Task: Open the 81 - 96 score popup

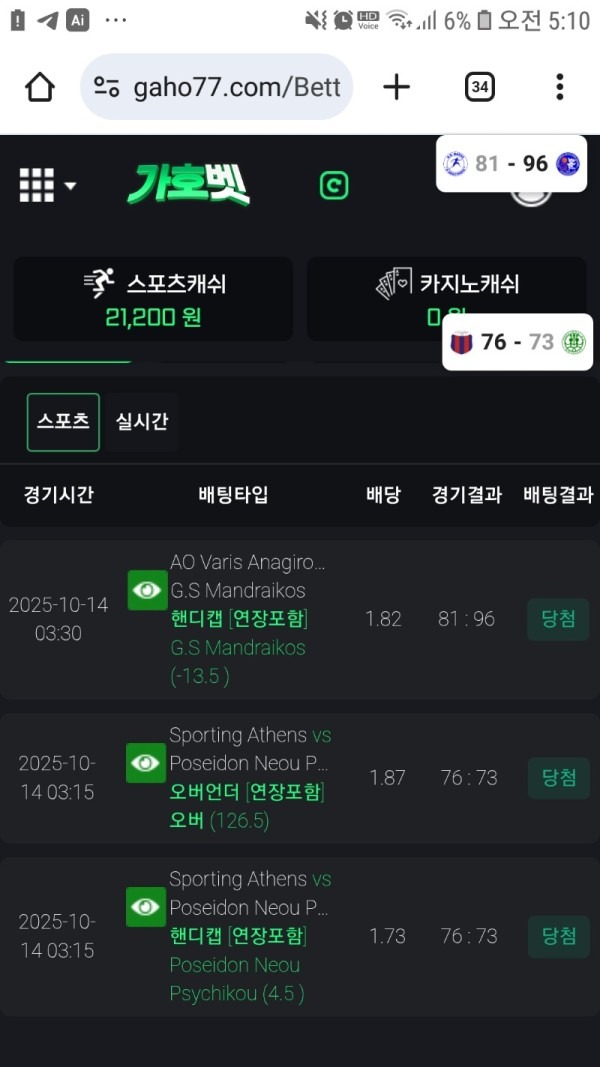Action: (x=511, y=163)
